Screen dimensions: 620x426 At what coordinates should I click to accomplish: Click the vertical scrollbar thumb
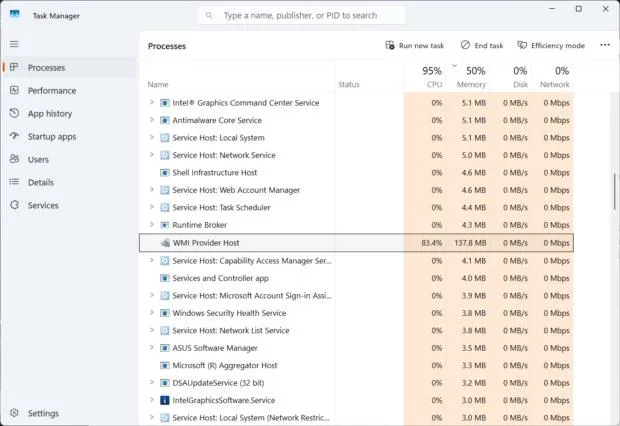coord(614,191)
